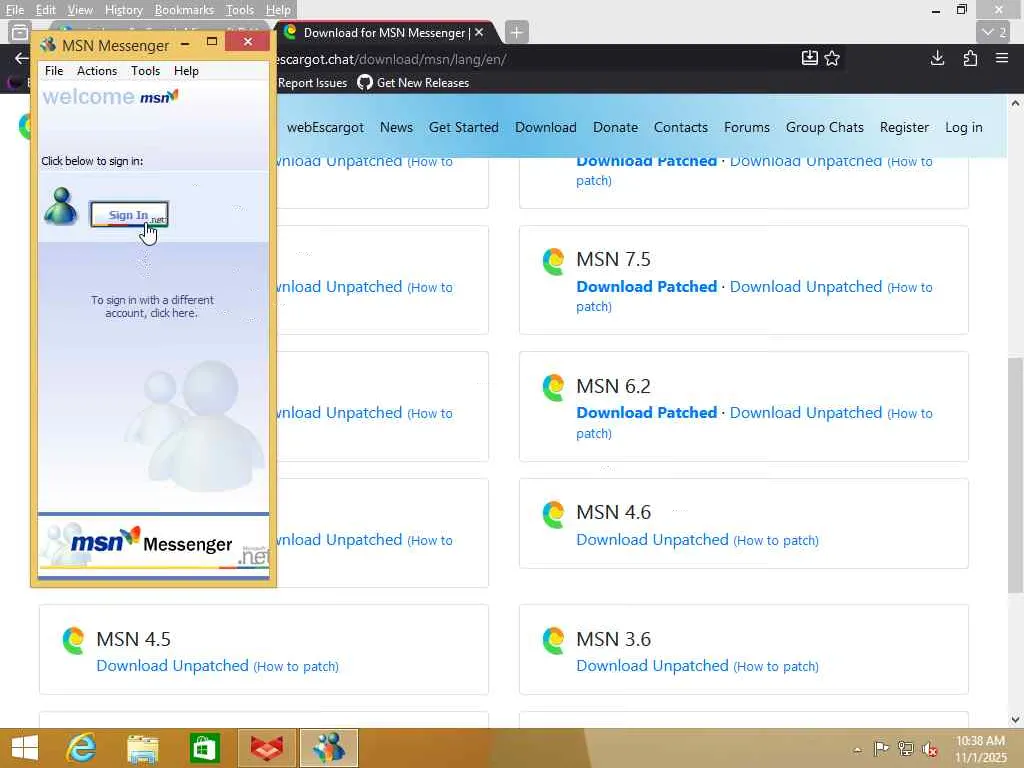The image size is (1024, 768).
Task: Open the webEscargot nav link
Action: click(x=325, y=127)
